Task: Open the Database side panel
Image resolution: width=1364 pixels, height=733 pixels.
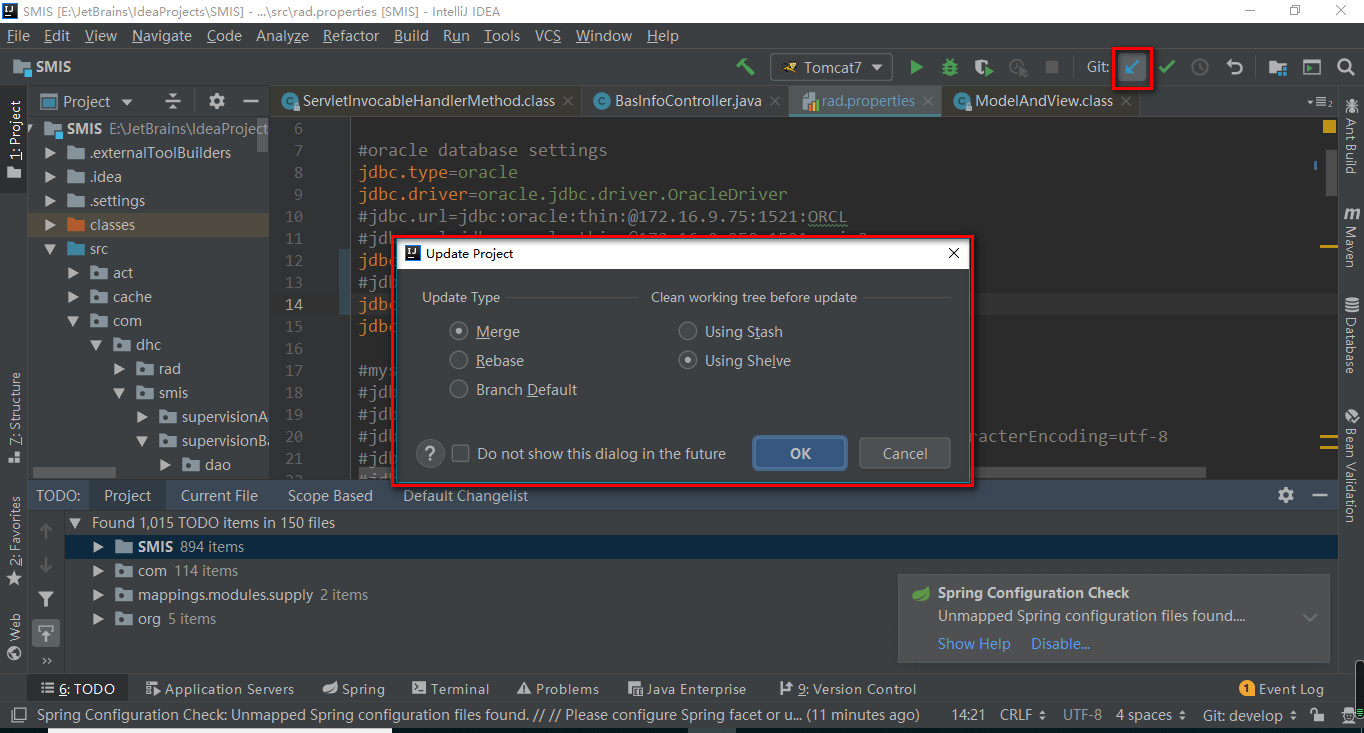Action: [1350, 335]
